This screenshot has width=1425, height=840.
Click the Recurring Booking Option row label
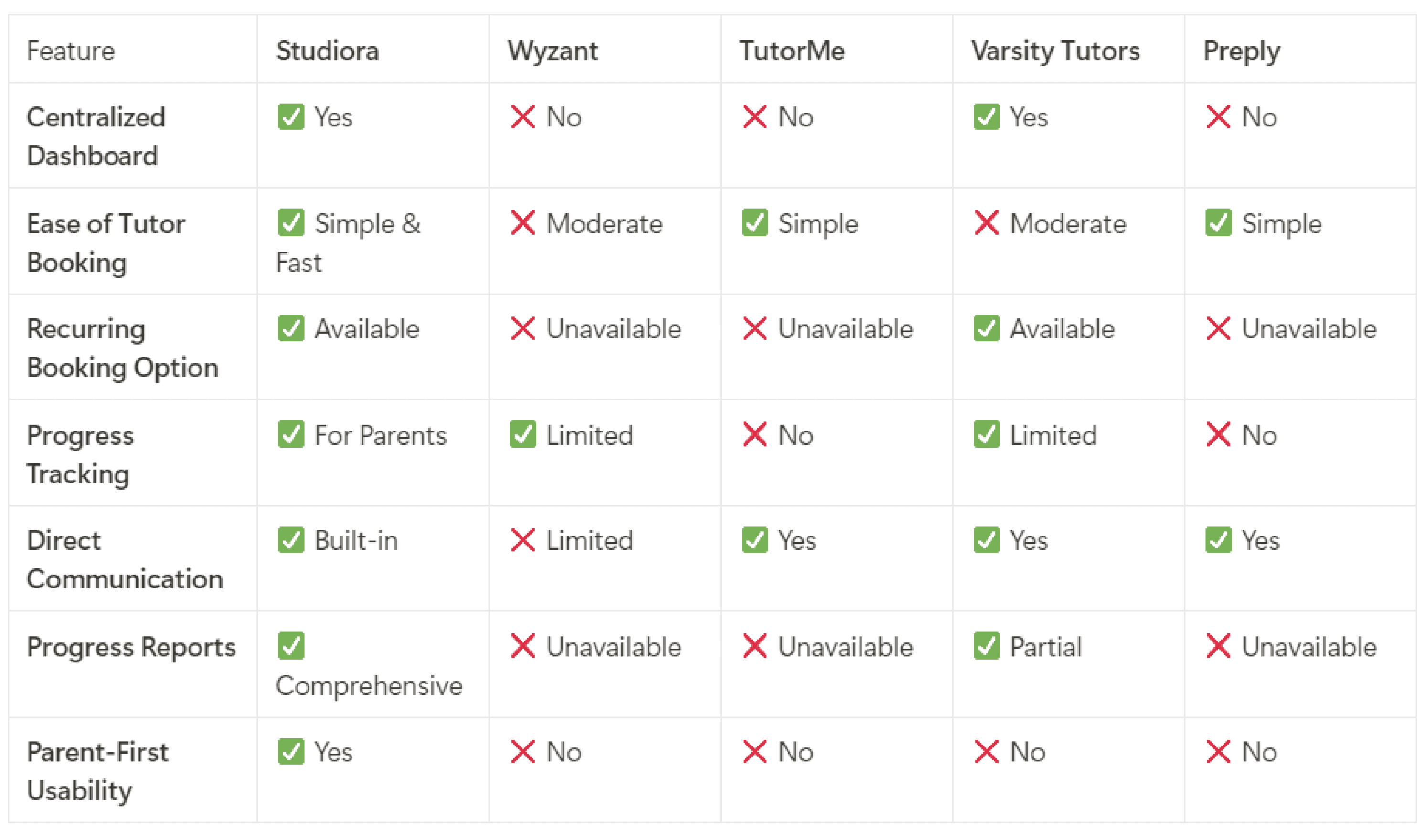coord(123,347)
